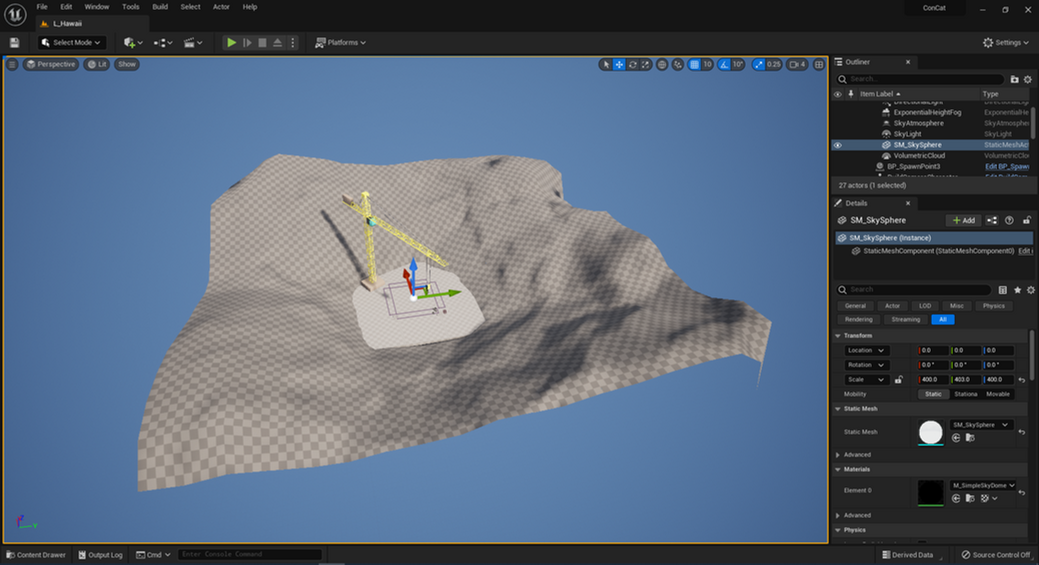
Task: Click the Details property search field
Action: coord(914,289)
